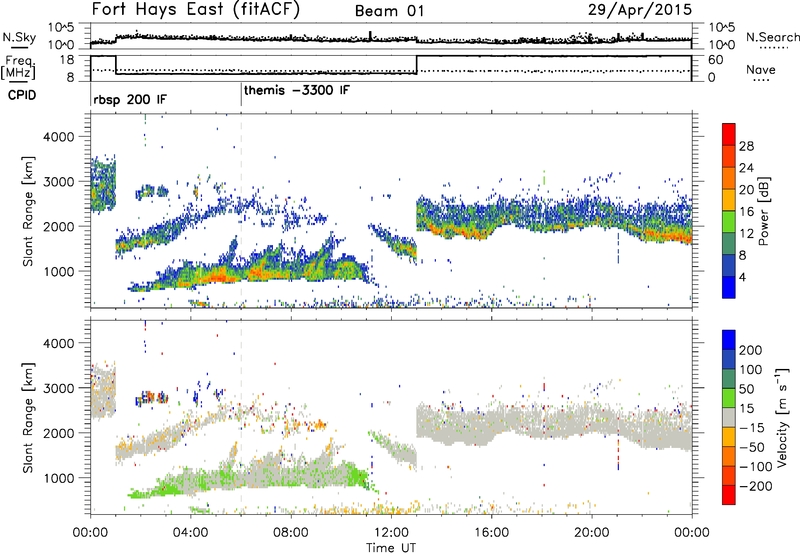The width and height of the screenshot is (800, 554).
Task: Select the "-50" Velocity colorbar value
Action: click(x=752, y=447)
